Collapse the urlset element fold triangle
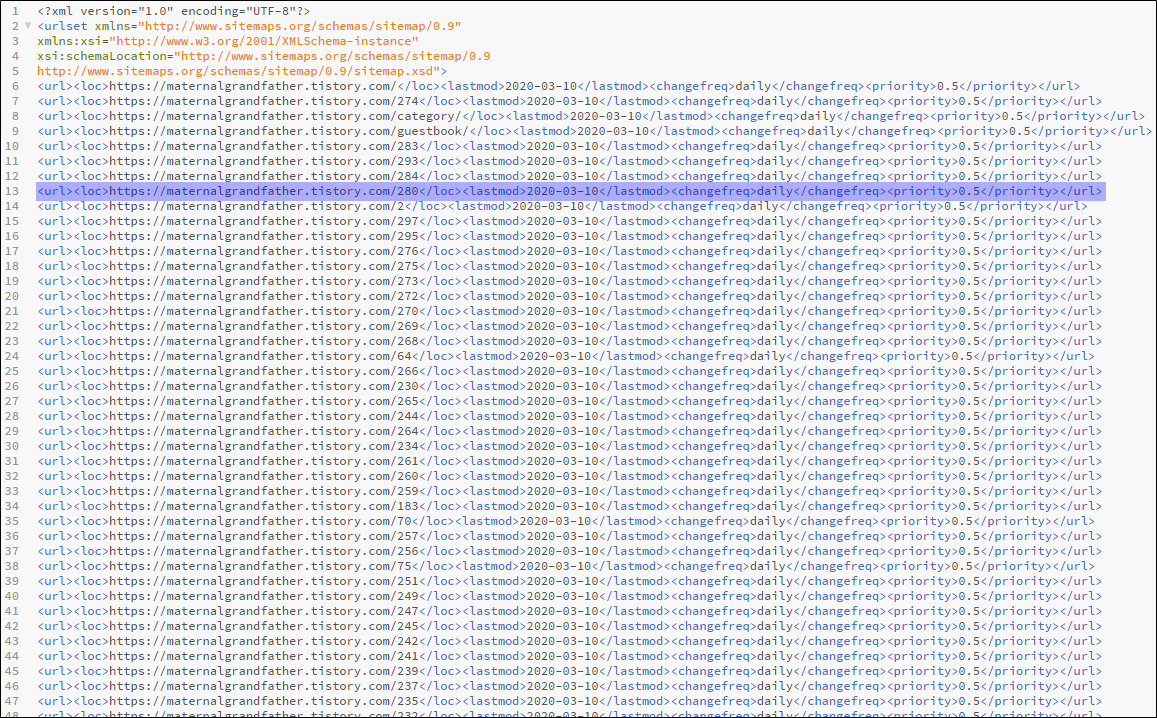This screenshot has width=1157, height=718. click(28, 26)
